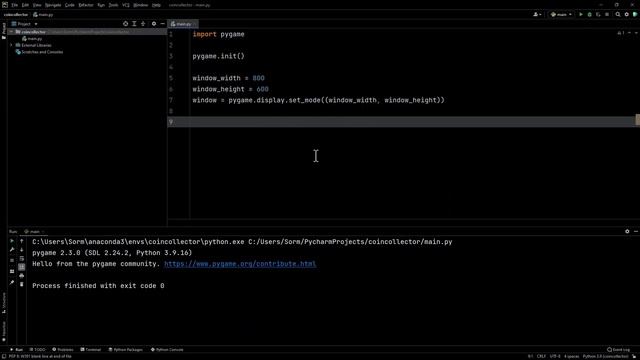This screenshot has height=360, width=640.
Task: Click Down the Stack Trace arrow
Action: (x=22, y=250)
